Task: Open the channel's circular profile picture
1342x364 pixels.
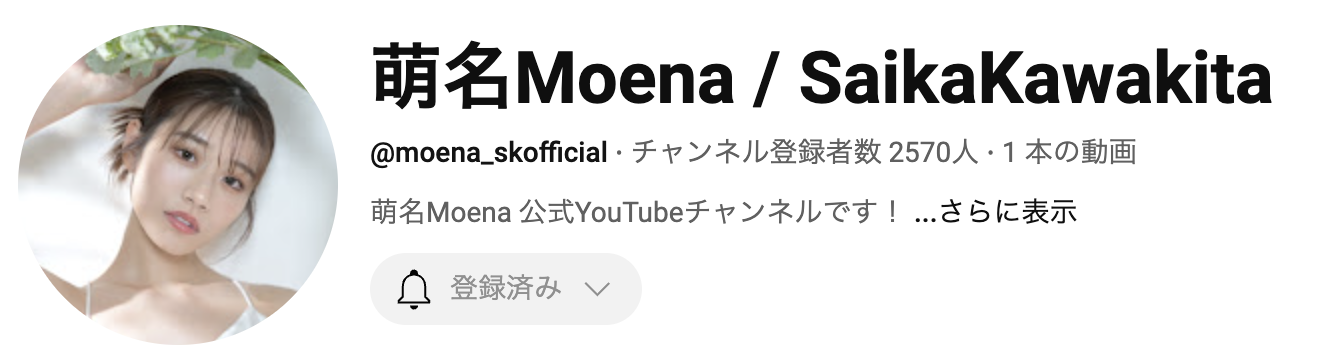Action: tap(178, 185)
